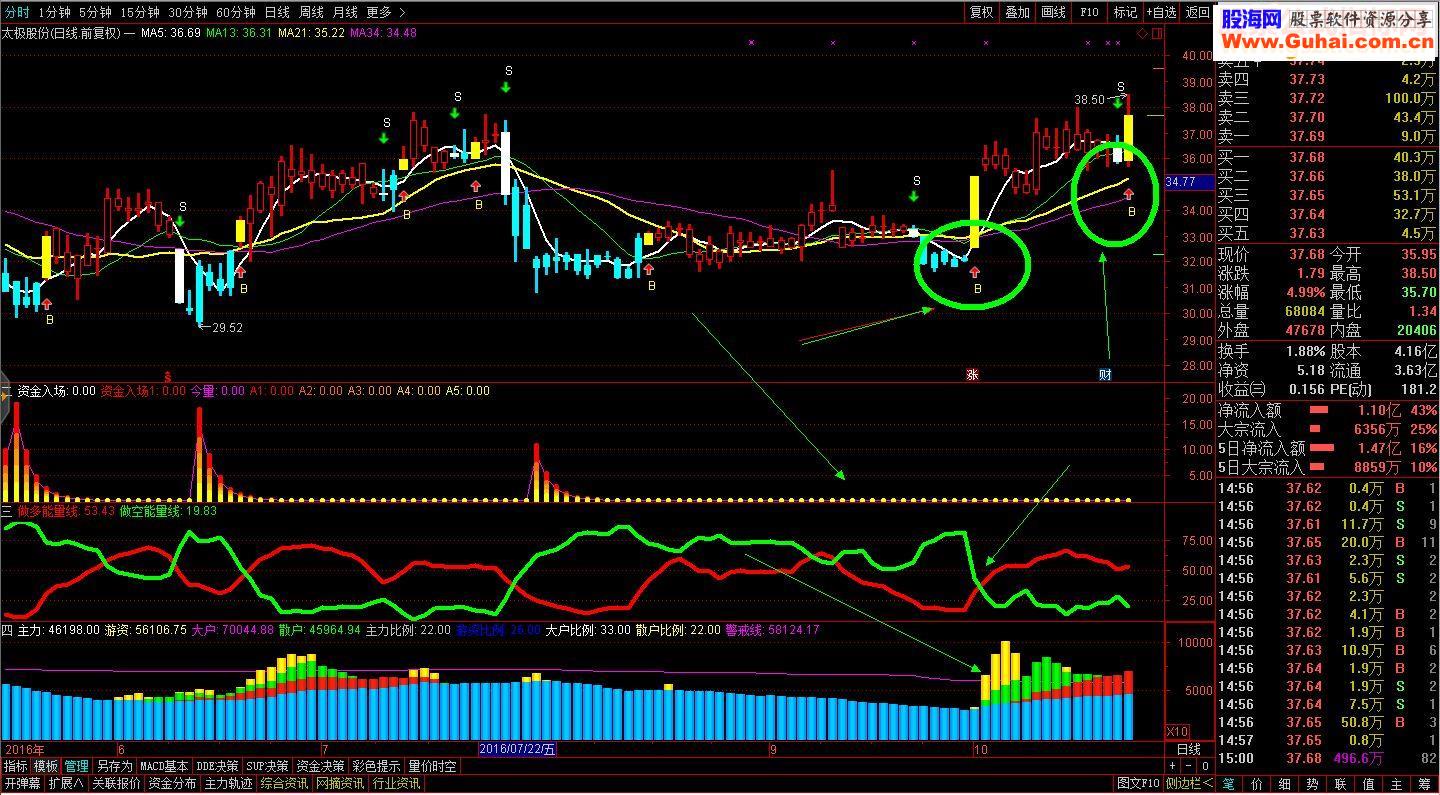Click the + zoom-in chart button
This screenshot has width=1440, height=795.
tap(1174, 766)
